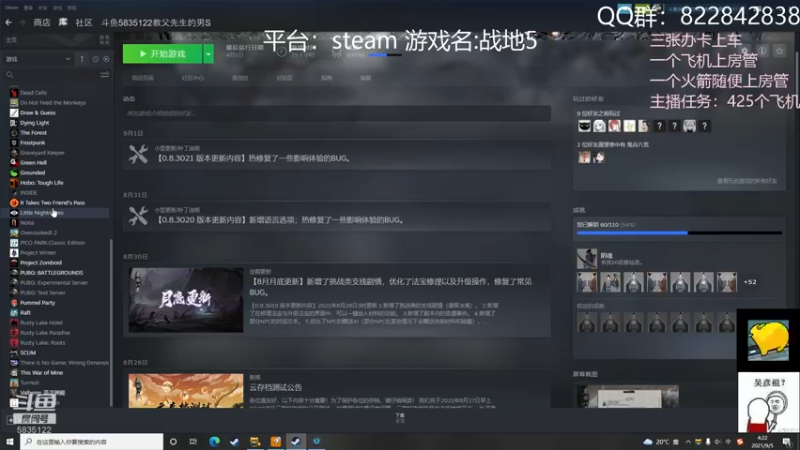Select Project Zomboid in the list
Viewport: 800px width, 450px height.
pos(41,263)
